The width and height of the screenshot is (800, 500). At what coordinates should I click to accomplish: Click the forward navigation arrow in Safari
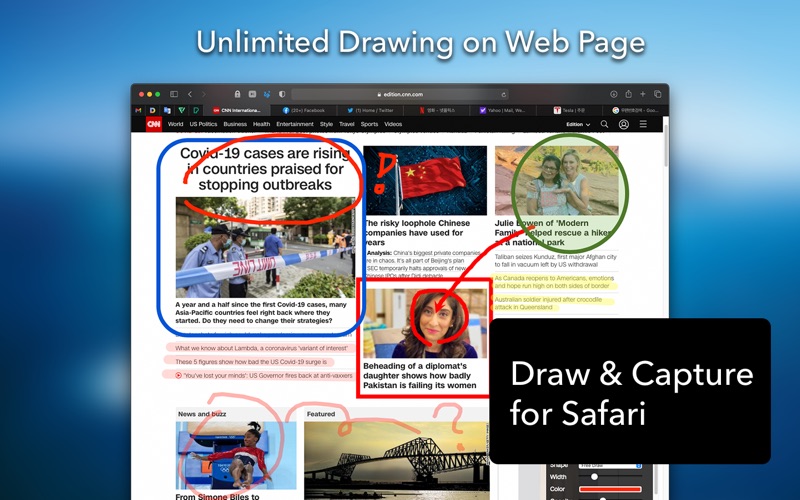click(204, 94)
